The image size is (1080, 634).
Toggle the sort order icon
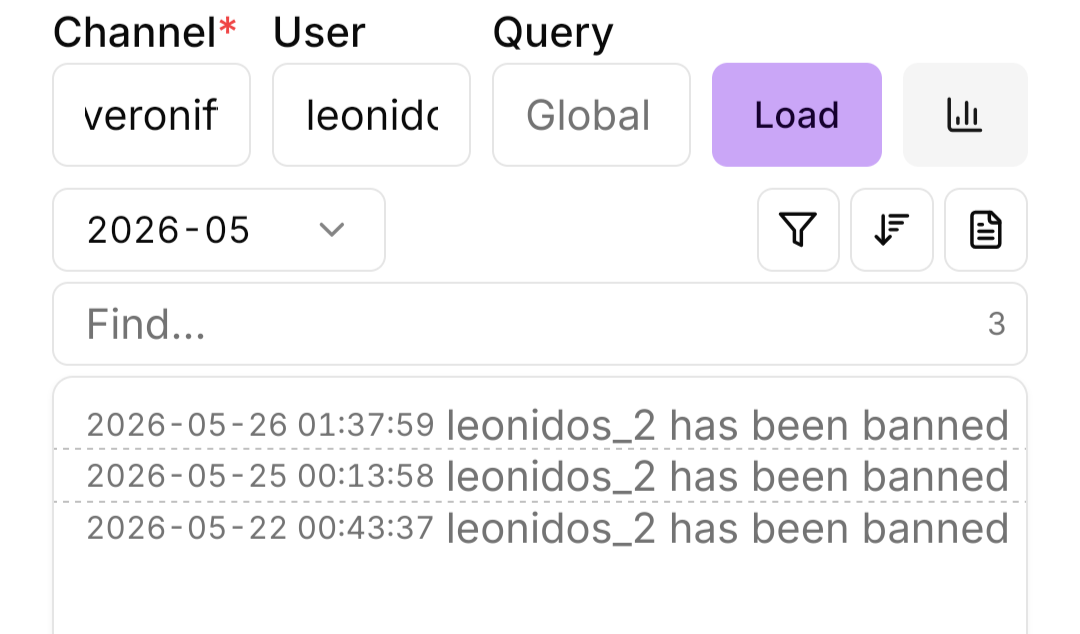[892, 229]
